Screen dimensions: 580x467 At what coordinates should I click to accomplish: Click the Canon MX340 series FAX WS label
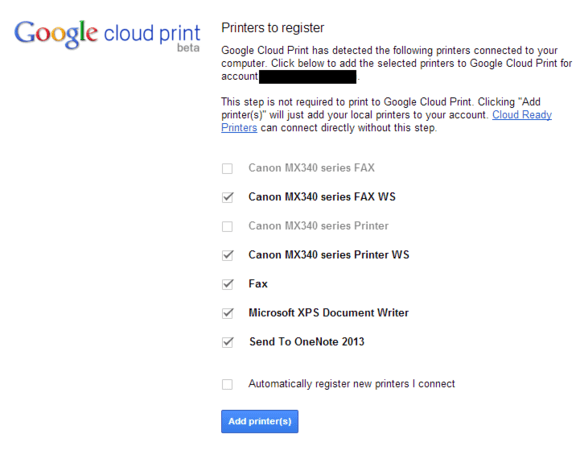[322, 197]
